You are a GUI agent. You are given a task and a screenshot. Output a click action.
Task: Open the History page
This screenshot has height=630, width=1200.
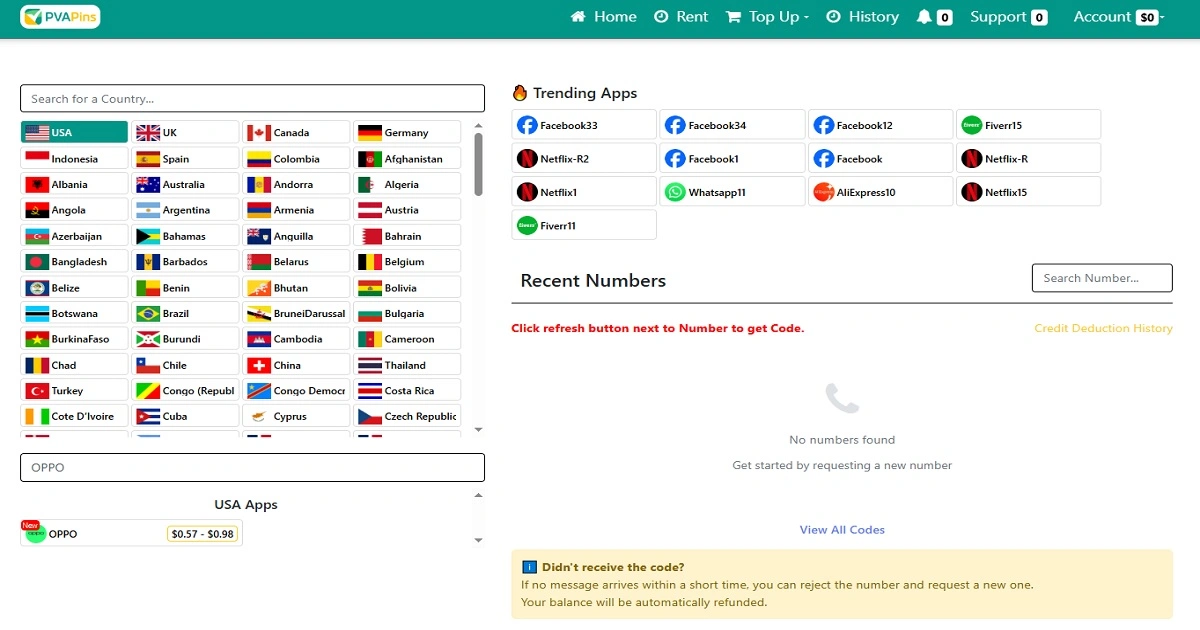862,17
